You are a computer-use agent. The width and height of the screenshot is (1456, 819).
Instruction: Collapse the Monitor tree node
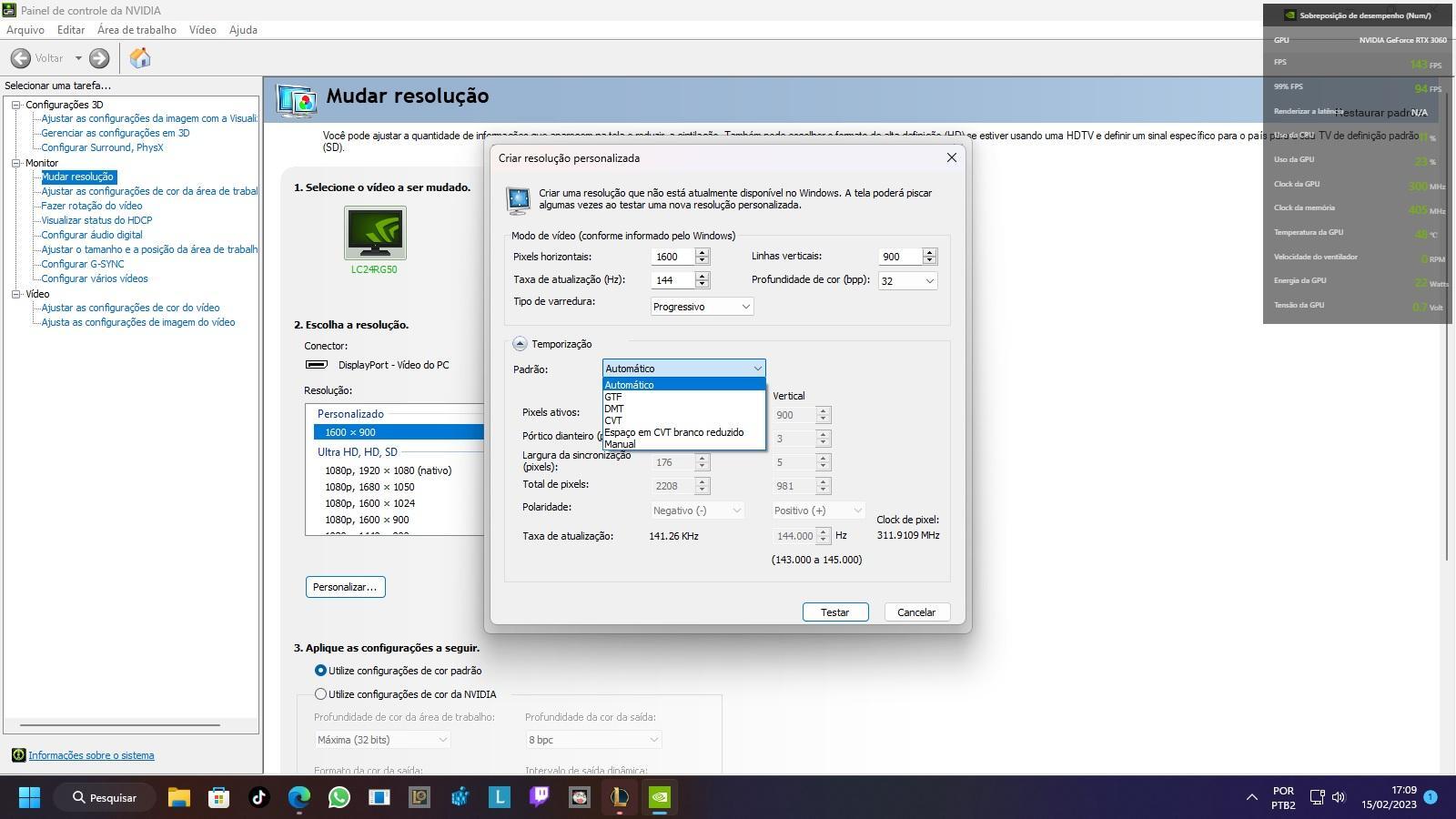click(x=15, y=163)
